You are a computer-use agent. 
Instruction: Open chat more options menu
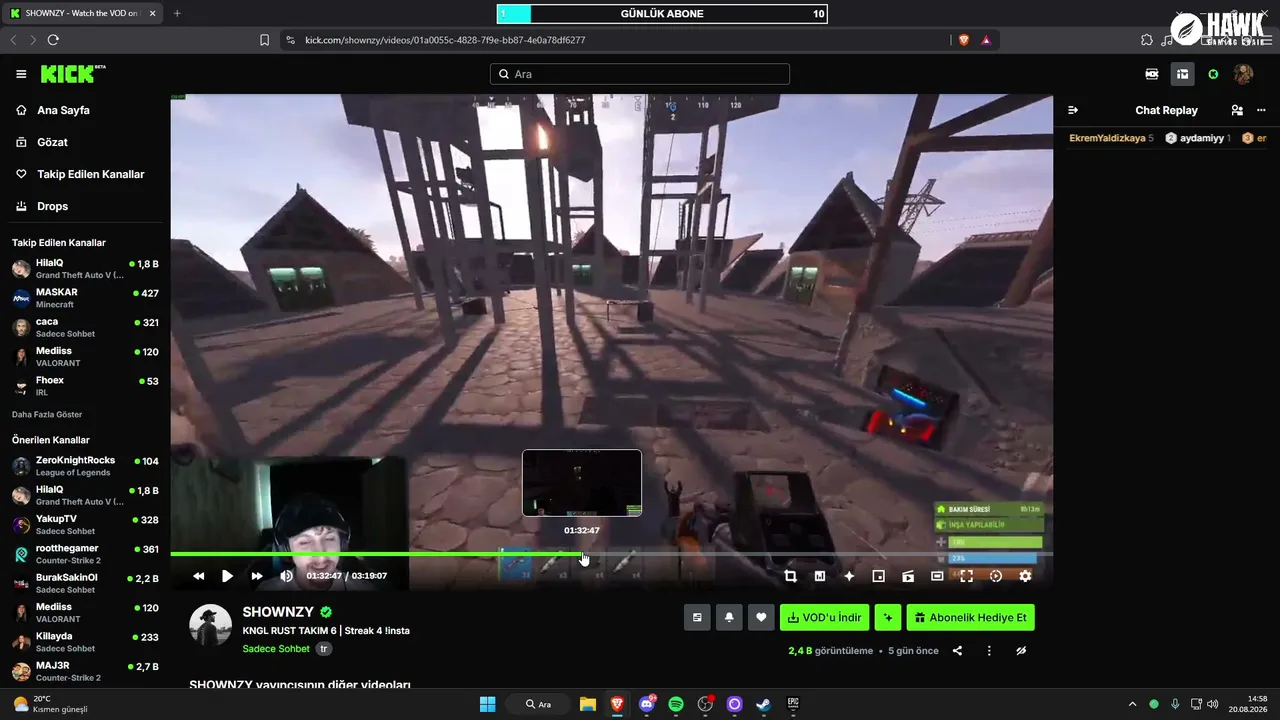click(x=1261, y=110)
